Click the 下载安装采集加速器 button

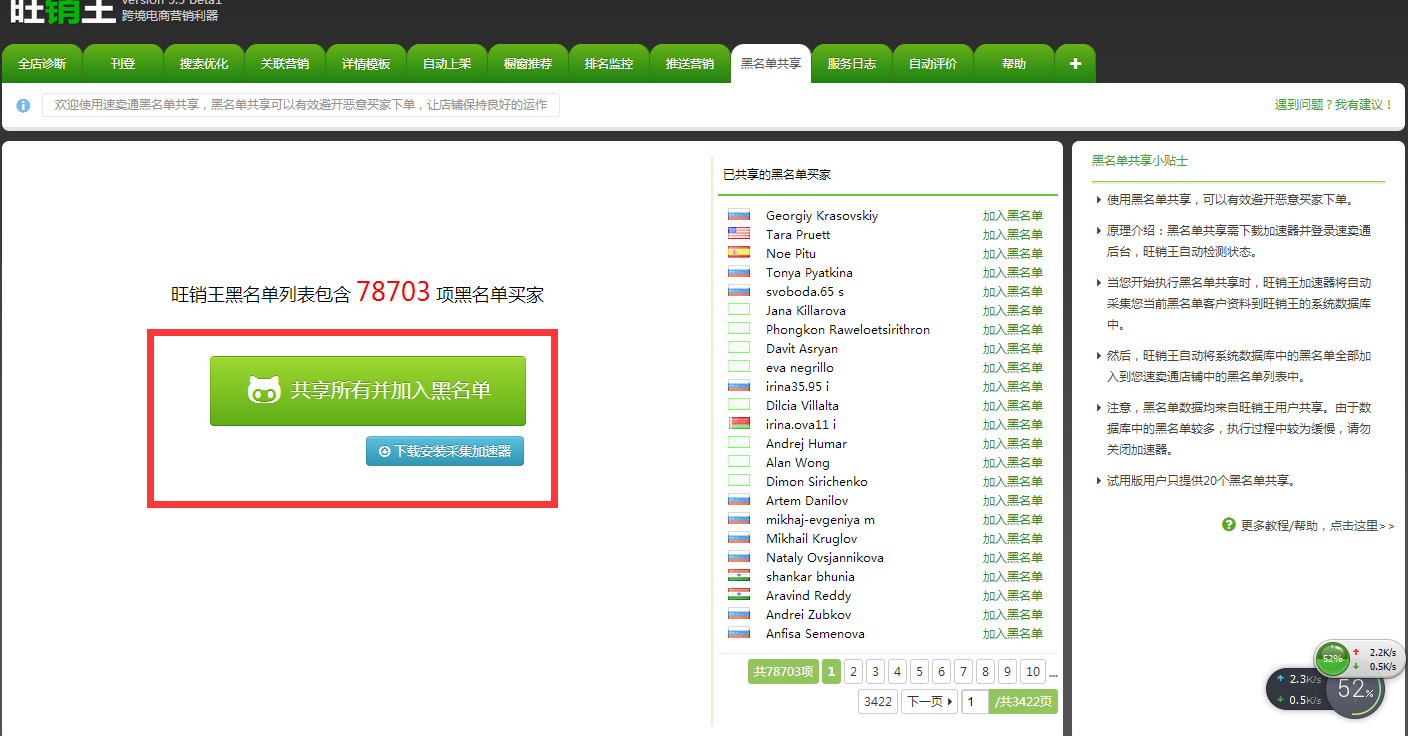(x=445, y=451)
